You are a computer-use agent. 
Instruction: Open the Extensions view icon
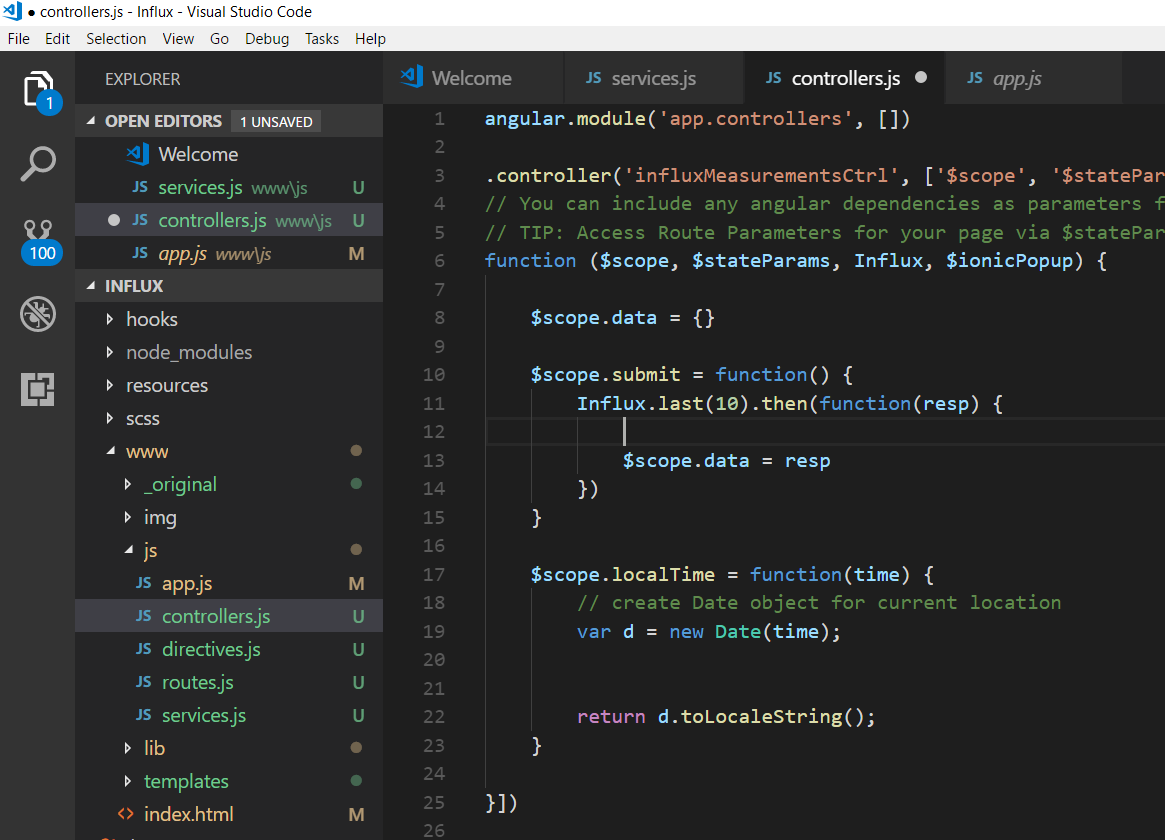pyautogui.click(x=38, y=389)
